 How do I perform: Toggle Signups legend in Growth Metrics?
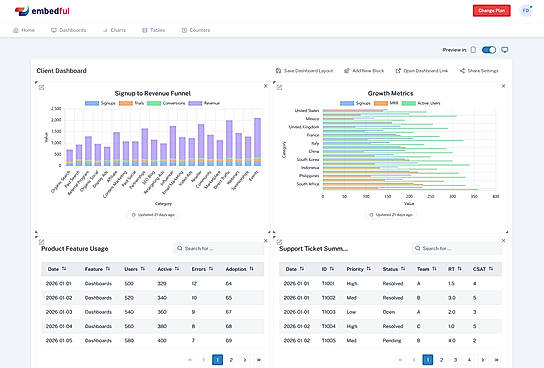(355, 103)
